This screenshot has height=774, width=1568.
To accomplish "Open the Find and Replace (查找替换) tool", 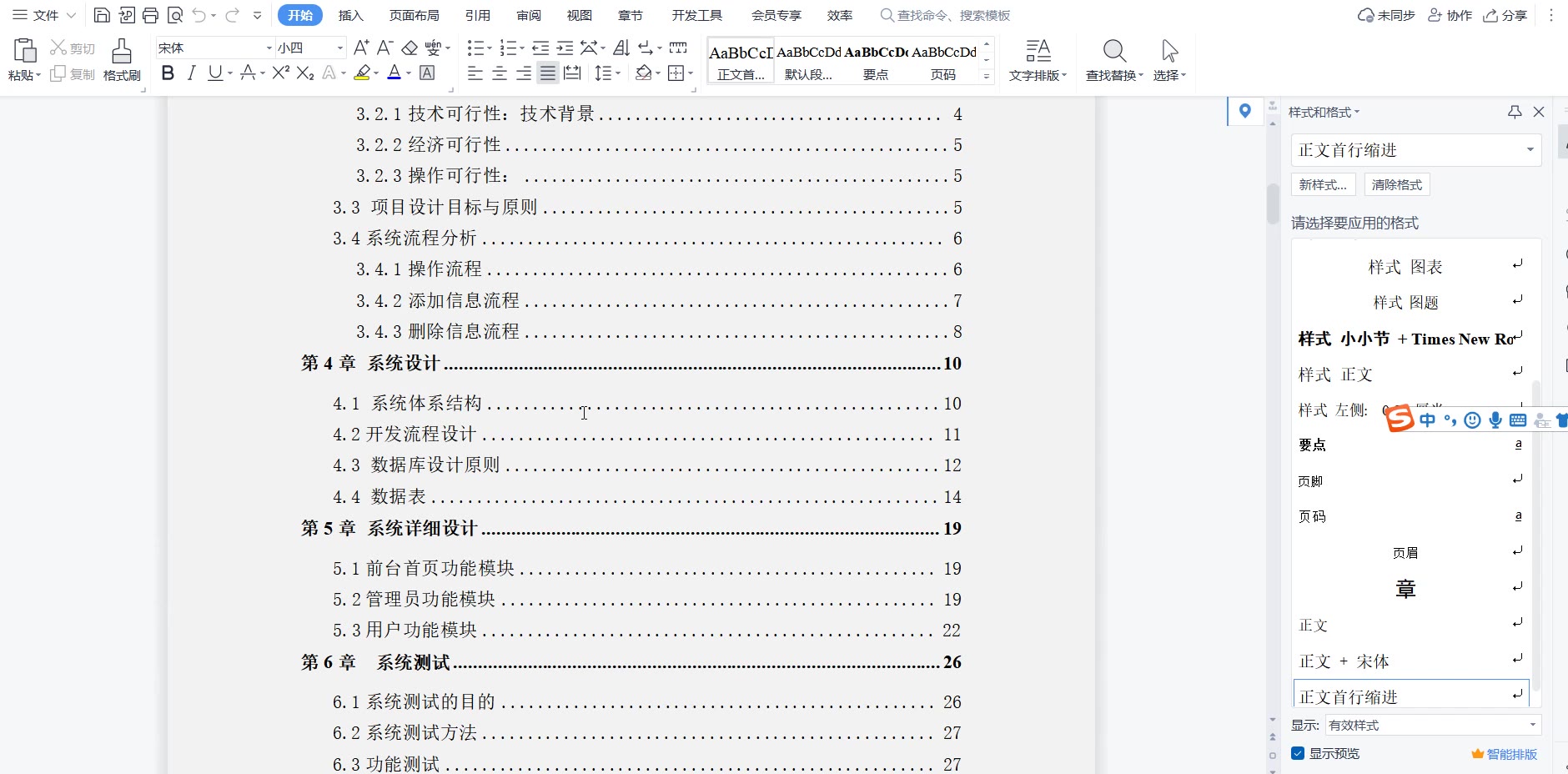I will (1114, 60).
